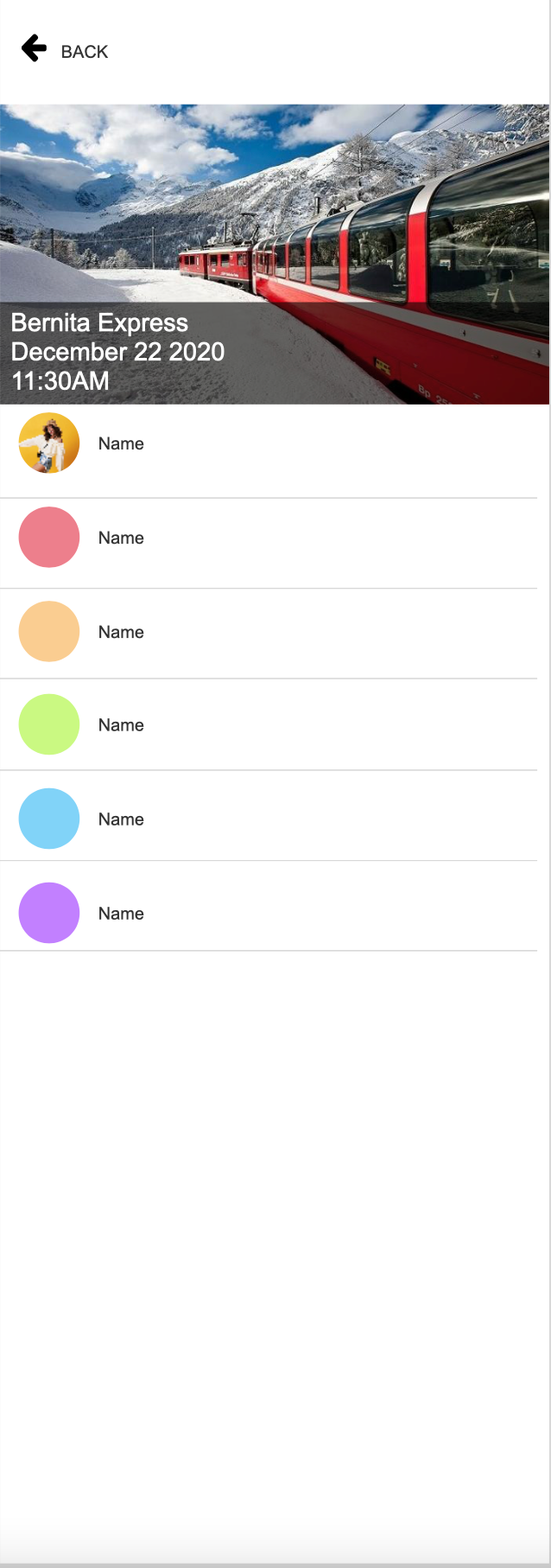Open the Name beside the photo avatar
Screen dimensions: 551x1568
(121, 443)
